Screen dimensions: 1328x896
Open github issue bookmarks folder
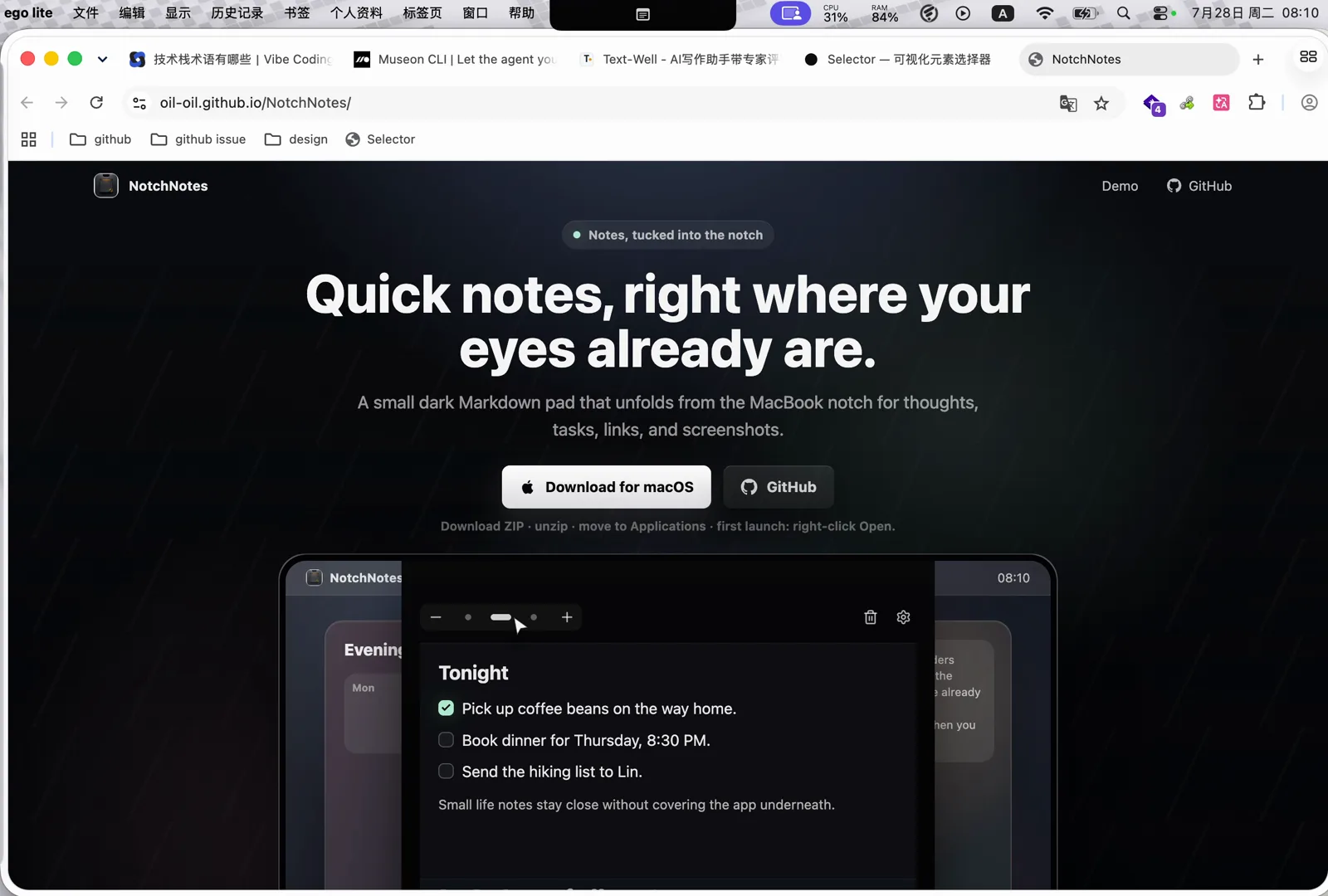tap(198, 139)
